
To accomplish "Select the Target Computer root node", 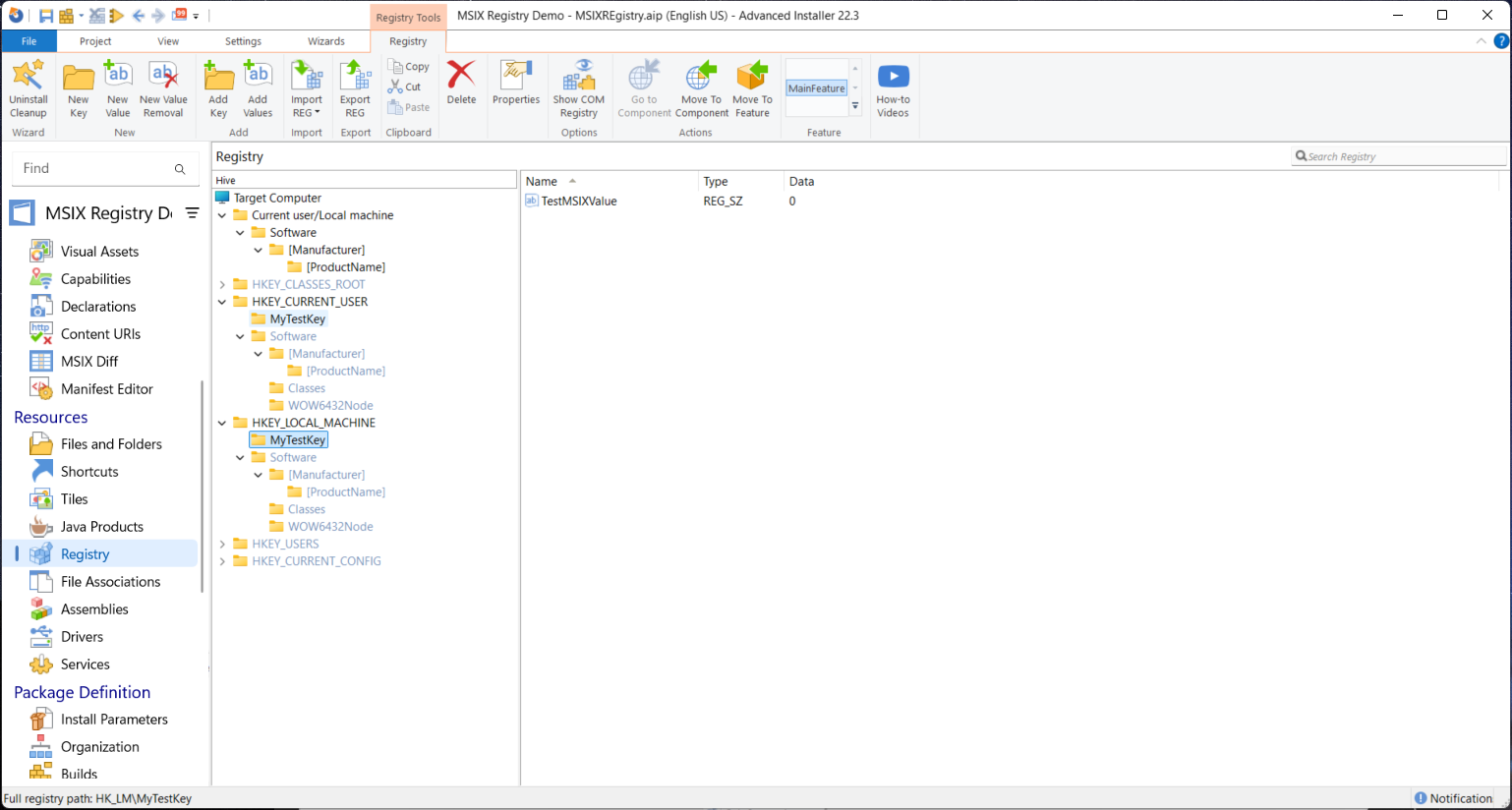I will [277, 198].
